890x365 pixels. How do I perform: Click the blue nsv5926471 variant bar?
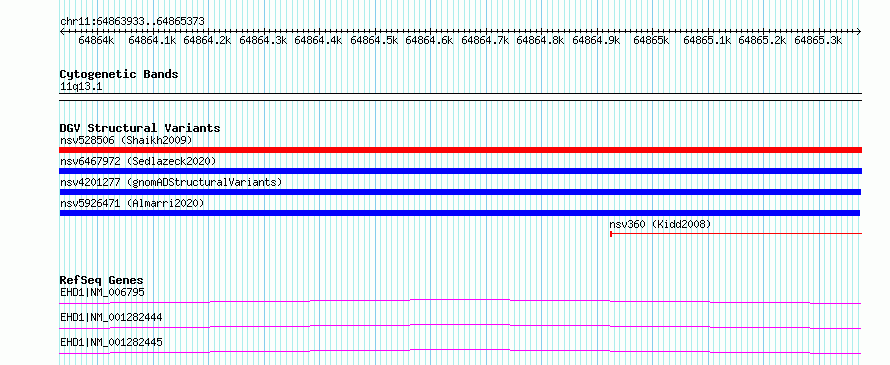tap(460, 213)
